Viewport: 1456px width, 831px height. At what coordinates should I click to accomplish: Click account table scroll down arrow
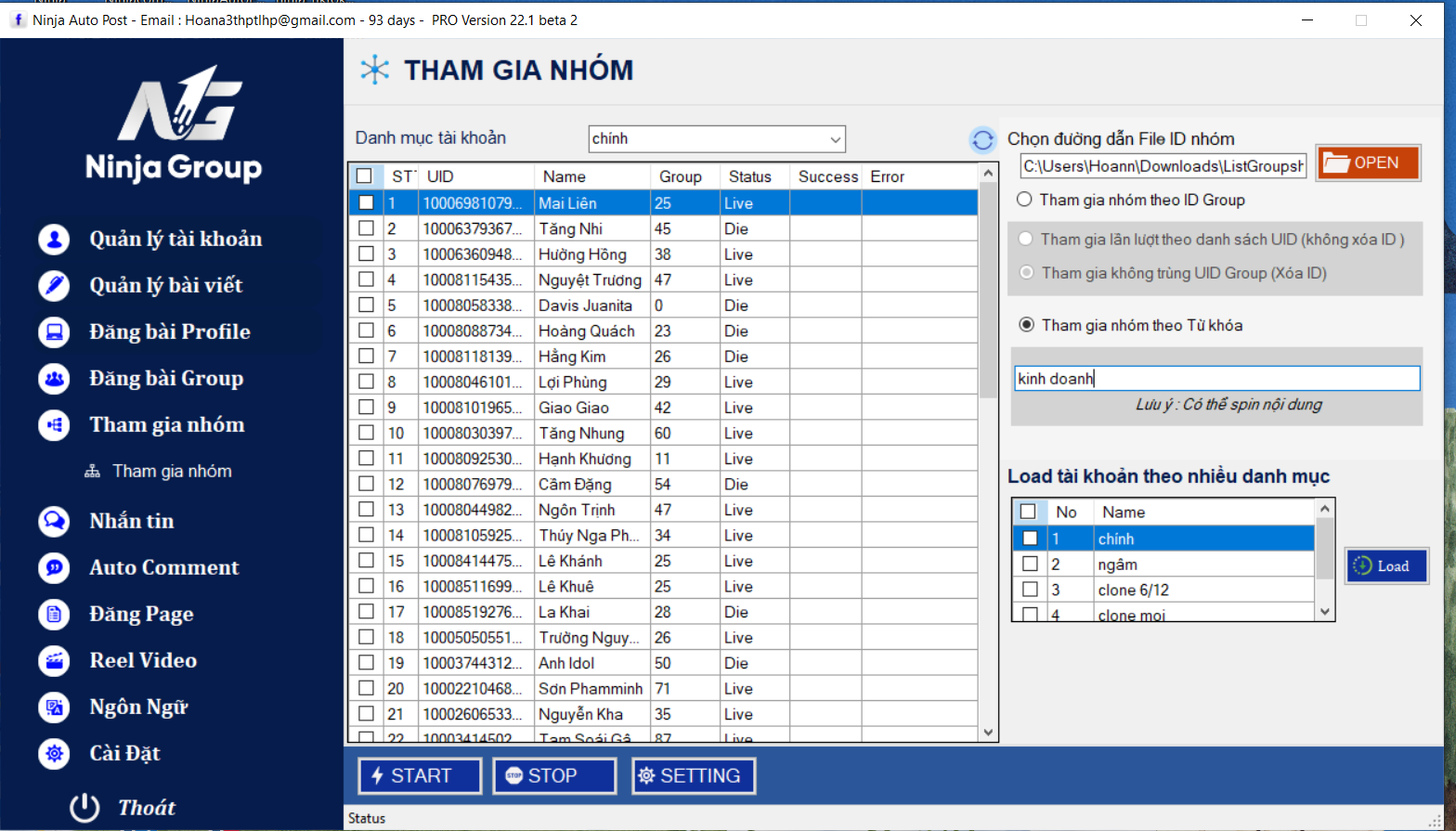988,733
